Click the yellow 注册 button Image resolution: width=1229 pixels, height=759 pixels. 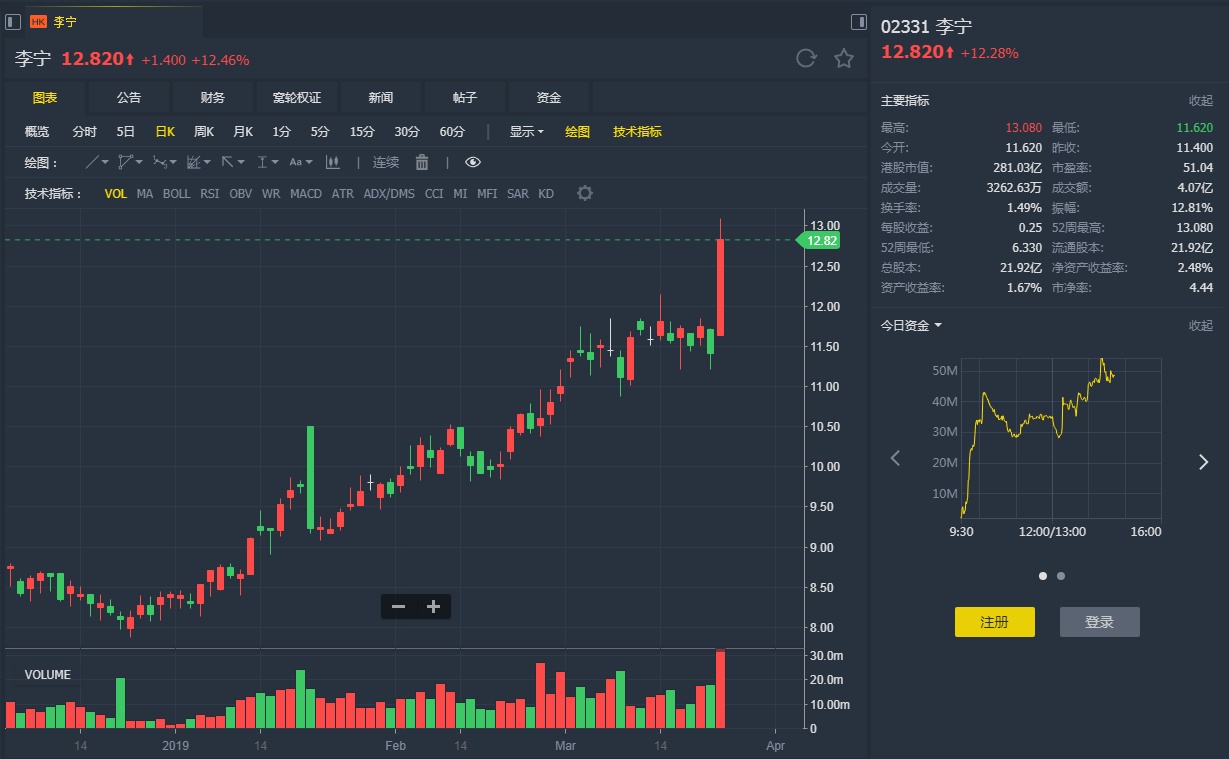pyautogui.click(x=994, y=622)
